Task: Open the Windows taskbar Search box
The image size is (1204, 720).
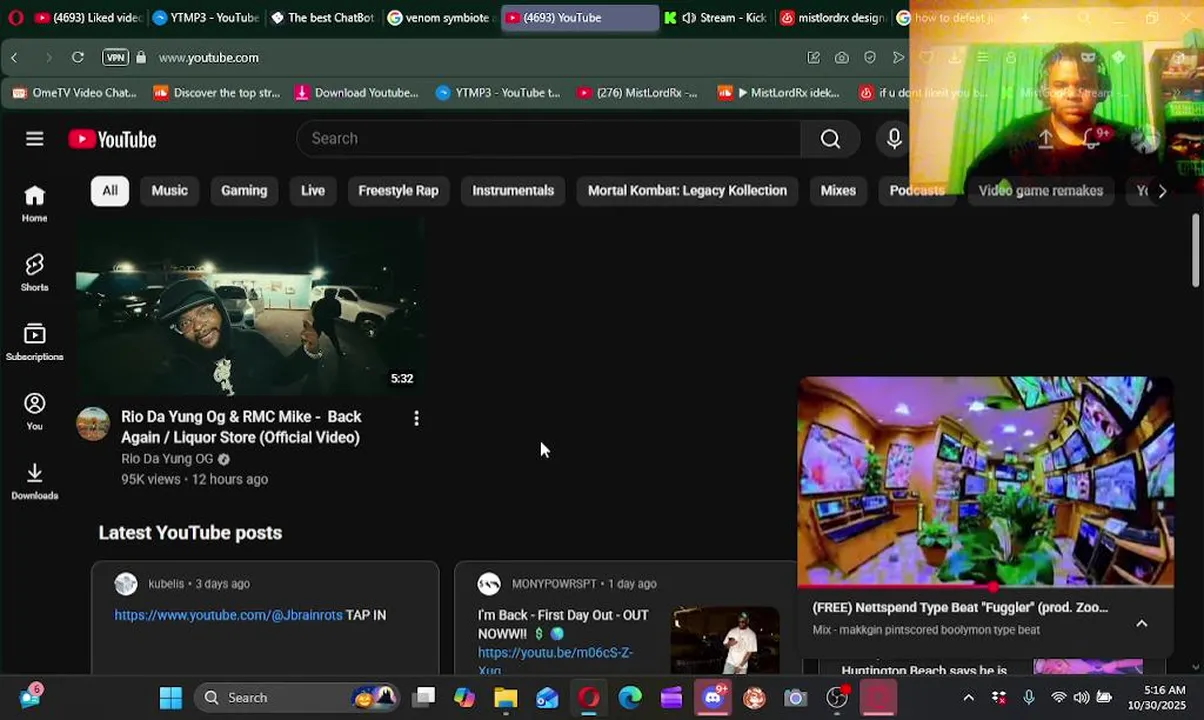Action: point(296,697)
